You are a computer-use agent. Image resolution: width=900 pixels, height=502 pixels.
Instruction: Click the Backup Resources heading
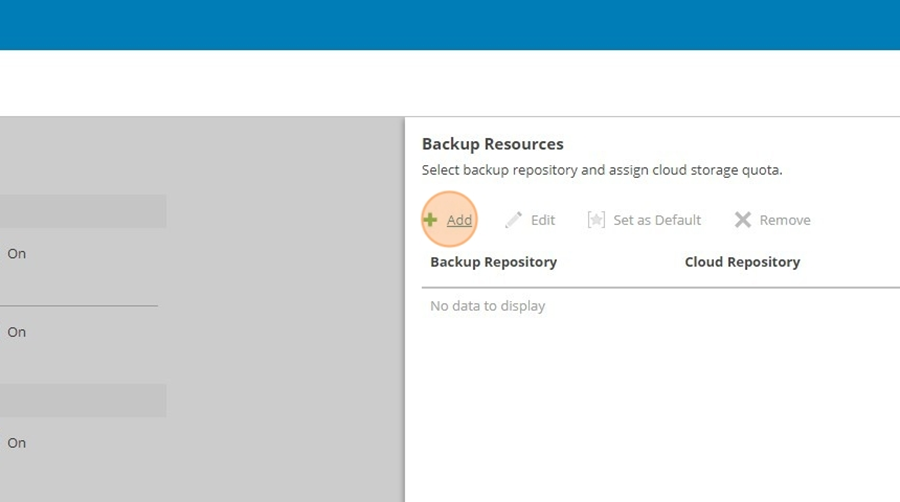(492, 144)
